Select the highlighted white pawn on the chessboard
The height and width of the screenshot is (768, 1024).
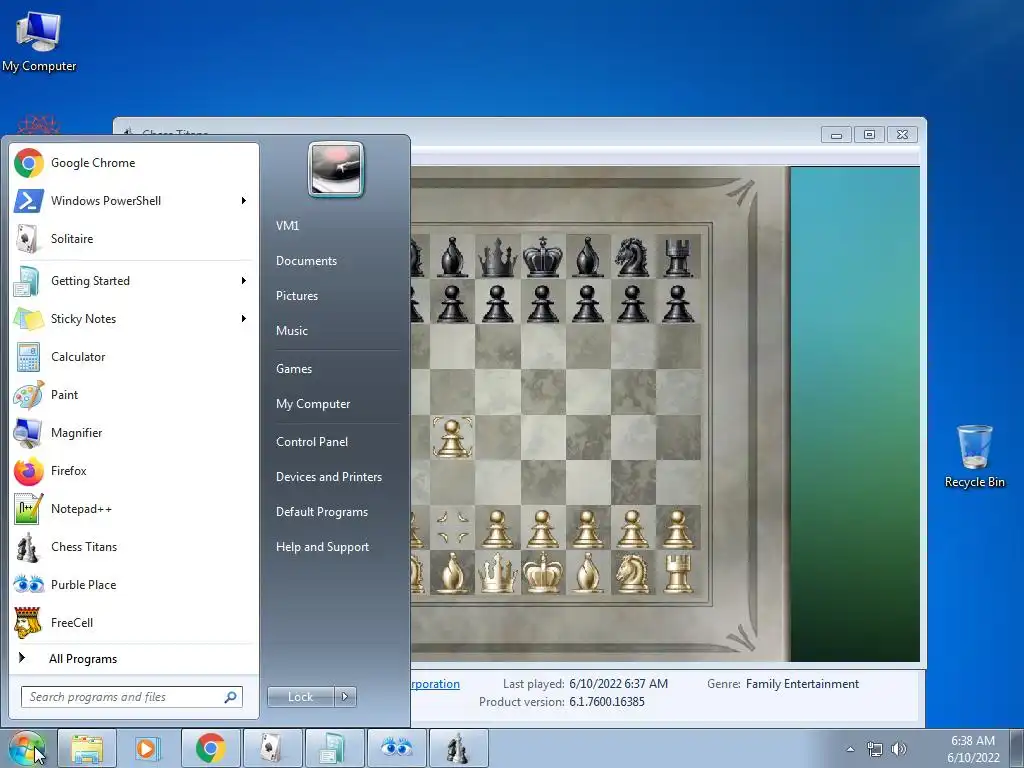click(453, 438)
